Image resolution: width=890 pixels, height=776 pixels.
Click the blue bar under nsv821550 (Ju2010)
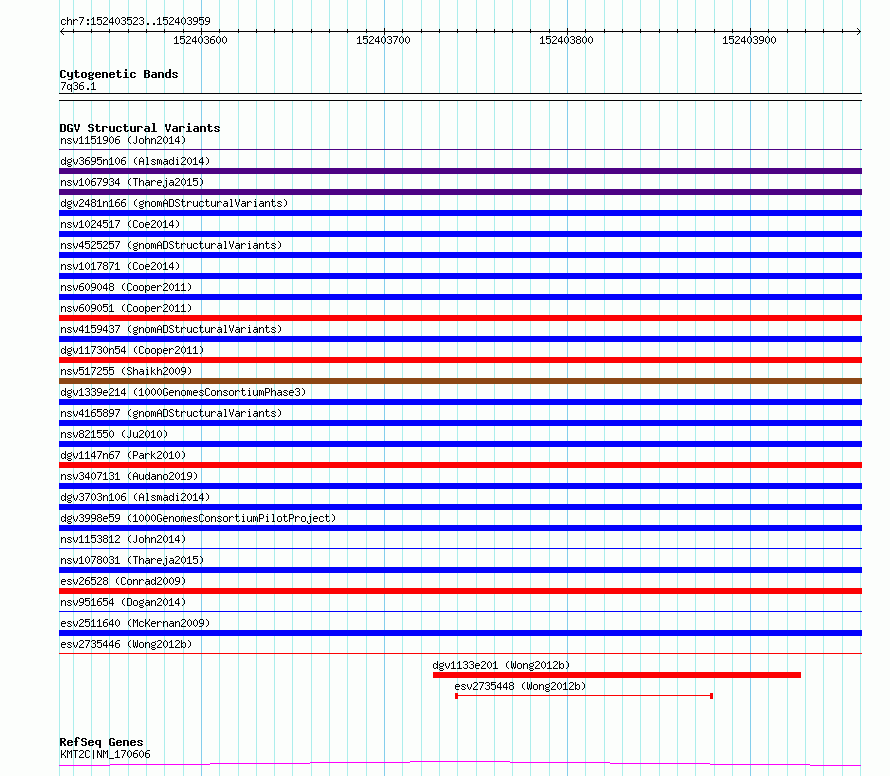460,444
